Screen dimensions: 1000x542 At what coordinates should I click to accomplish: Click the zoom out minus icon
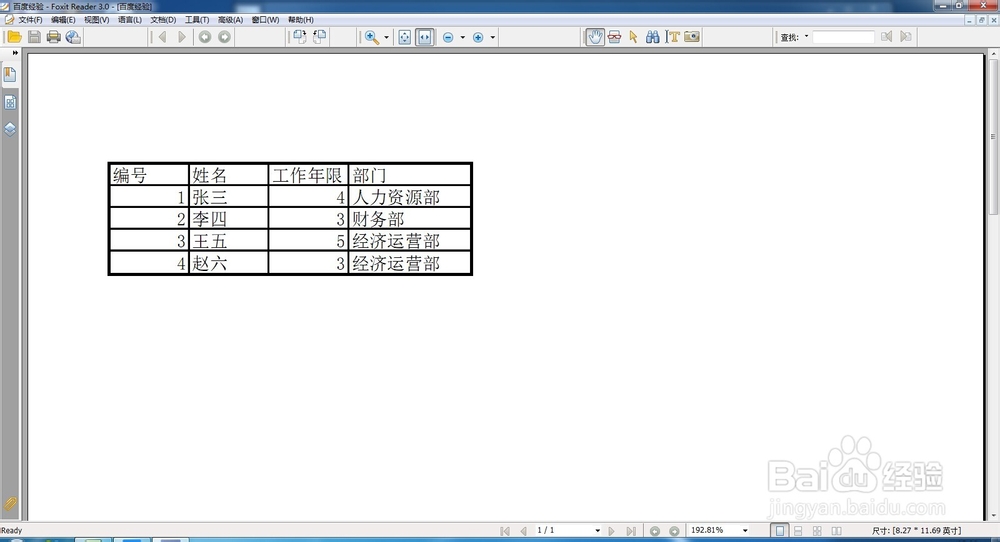pos(448,38)
